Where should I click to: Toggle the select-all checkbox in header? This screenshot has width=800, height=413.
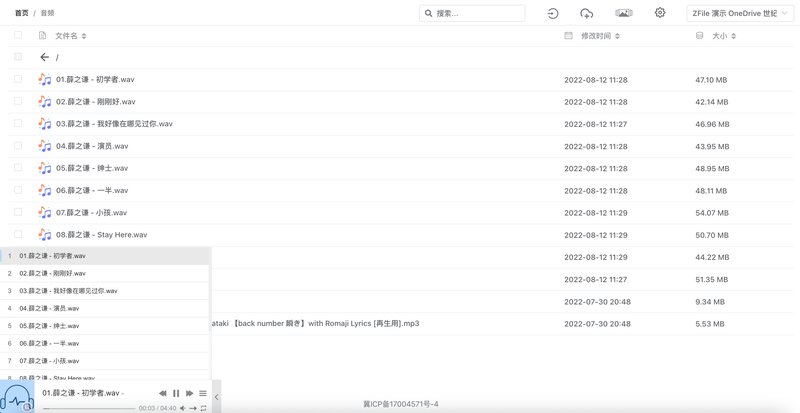click(x=17, y=35)
